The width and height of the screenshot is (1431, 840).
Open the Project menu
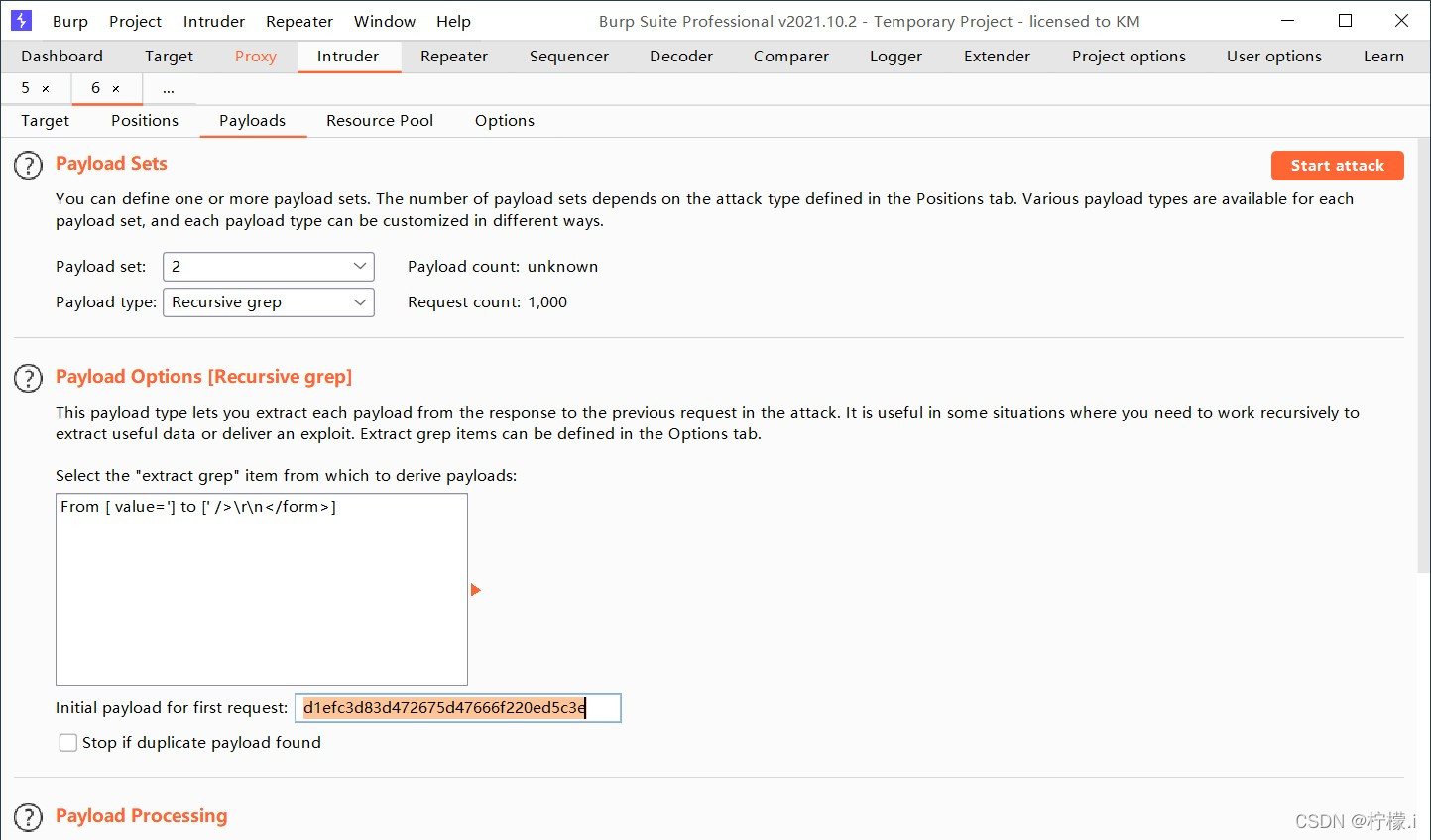pyautogui.click(x=136, y=21)
